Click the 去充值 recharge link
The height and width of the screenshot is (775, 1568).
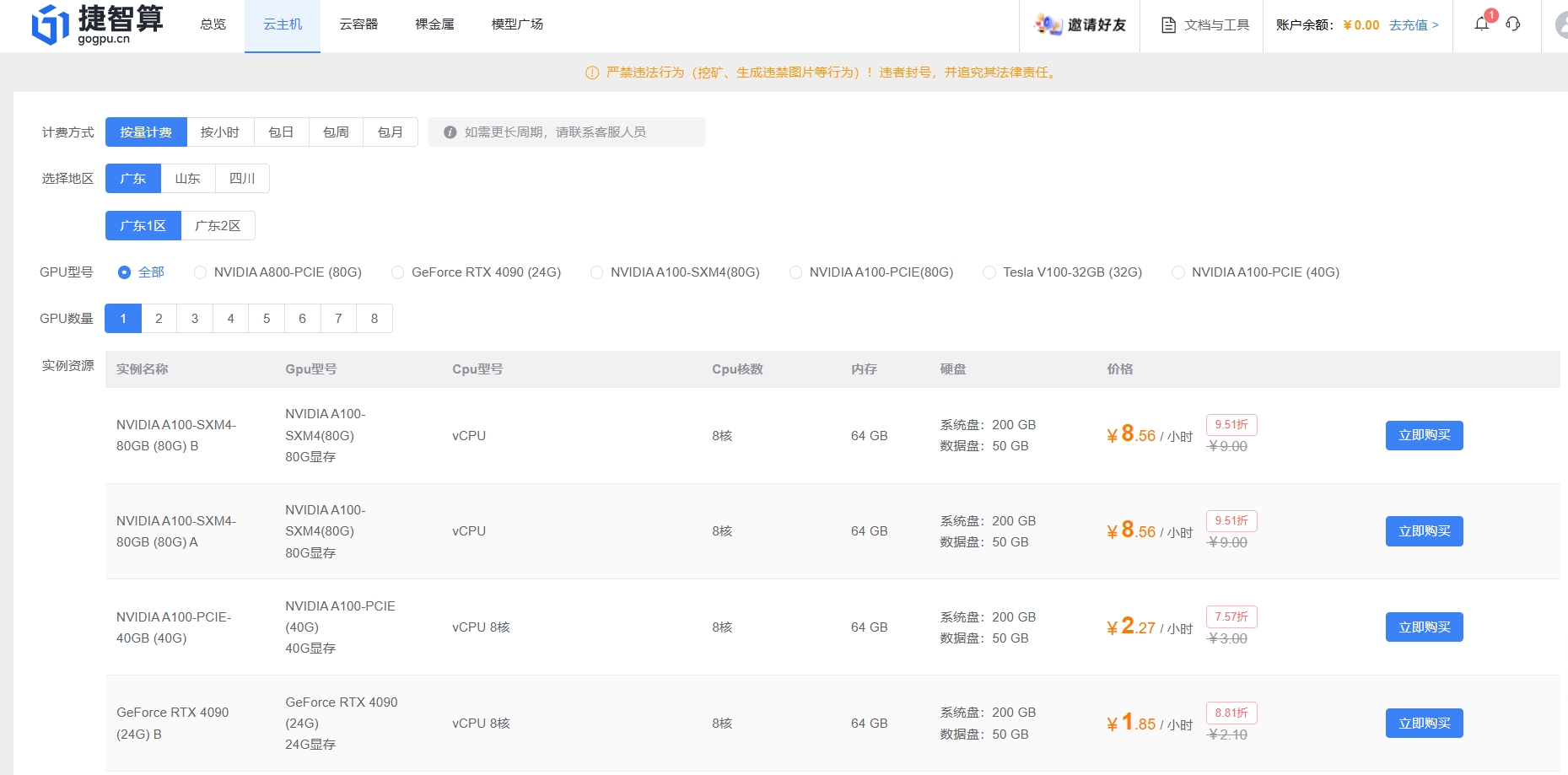(1414, 25)
